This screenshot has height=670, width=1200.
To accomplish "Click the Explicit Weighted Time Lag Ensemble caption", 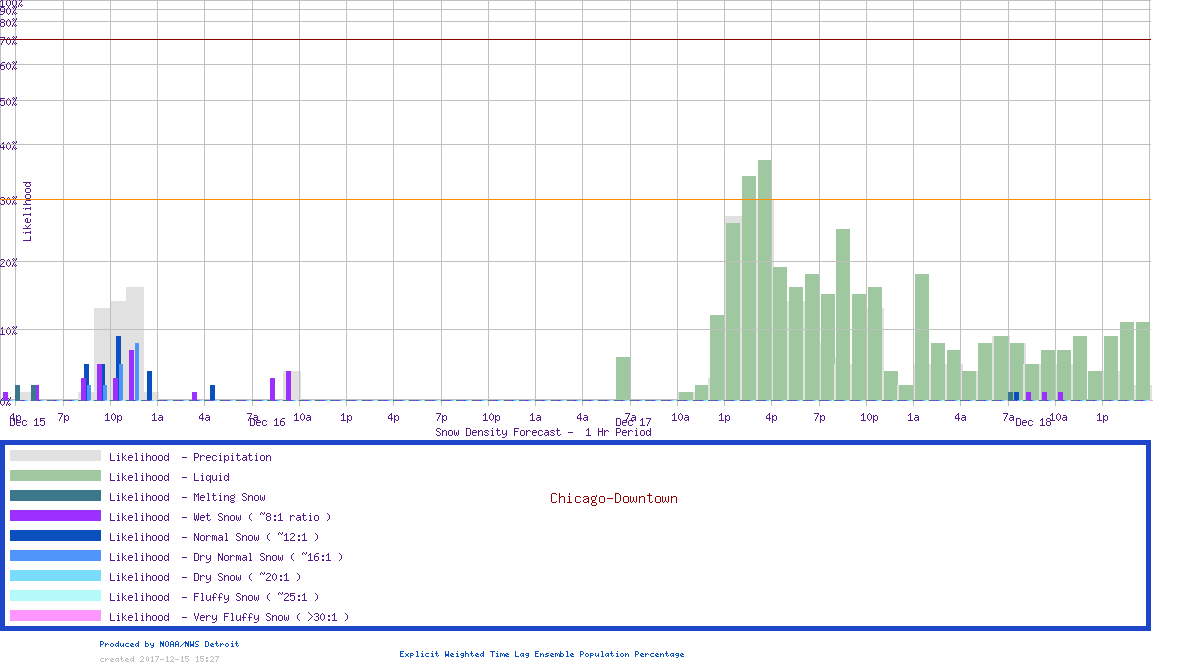I will coord(542,654).
